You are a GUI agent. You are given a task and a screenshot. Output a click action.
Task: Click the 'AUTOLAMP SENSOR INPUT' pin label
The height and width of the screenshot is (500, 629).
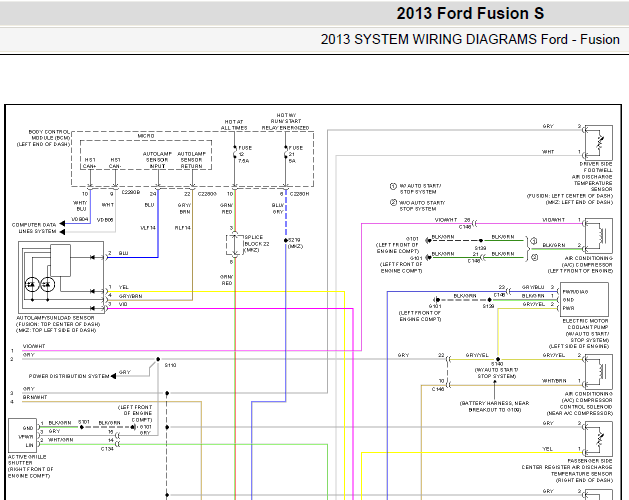coord(157,160)
